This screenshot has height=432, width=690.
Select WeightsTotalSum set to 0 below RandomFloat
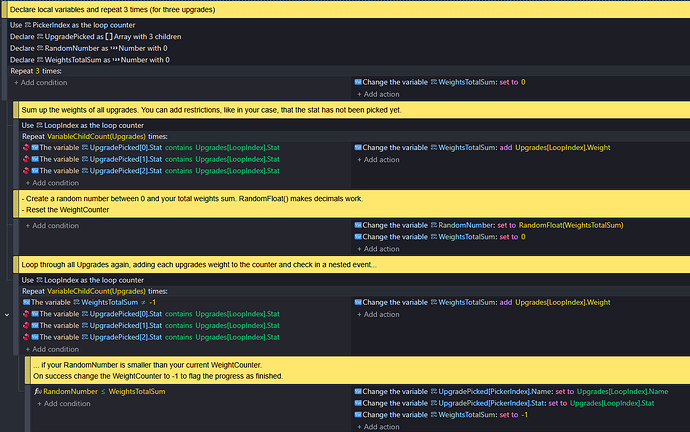tap(440, 237)
